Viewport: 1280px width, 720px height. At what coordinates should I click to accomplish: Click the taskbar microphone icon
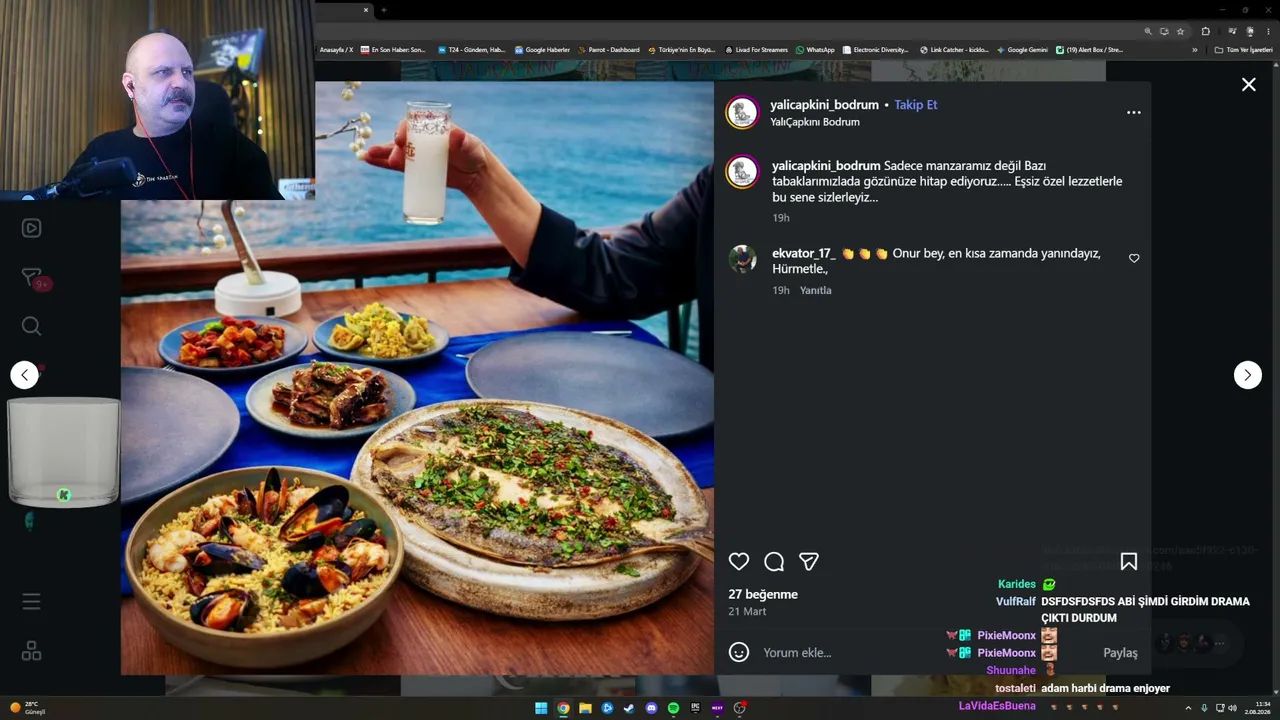tap(1204, 708)
